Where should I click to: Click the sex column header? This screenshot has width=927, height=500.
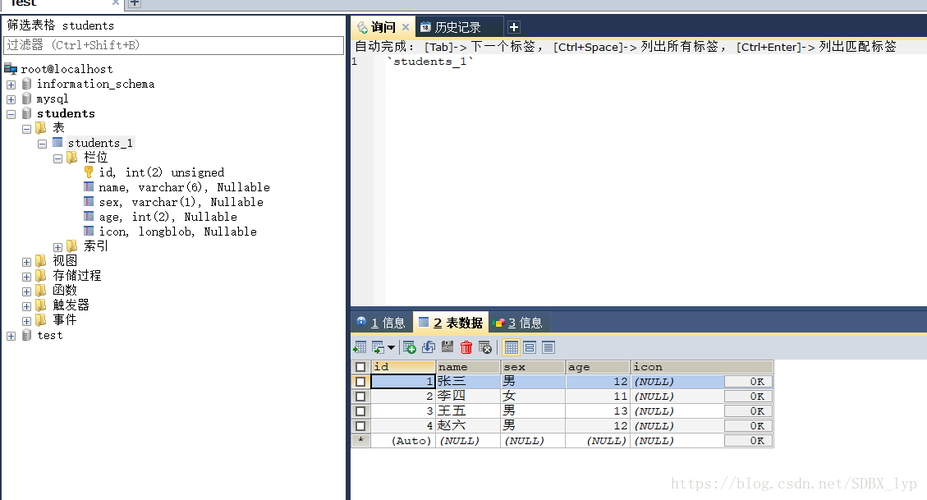(533, 367)
